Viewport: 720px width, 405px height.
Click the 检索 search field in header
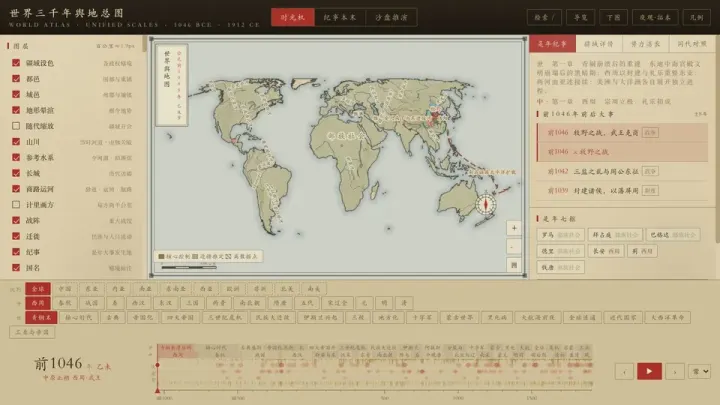544,17
